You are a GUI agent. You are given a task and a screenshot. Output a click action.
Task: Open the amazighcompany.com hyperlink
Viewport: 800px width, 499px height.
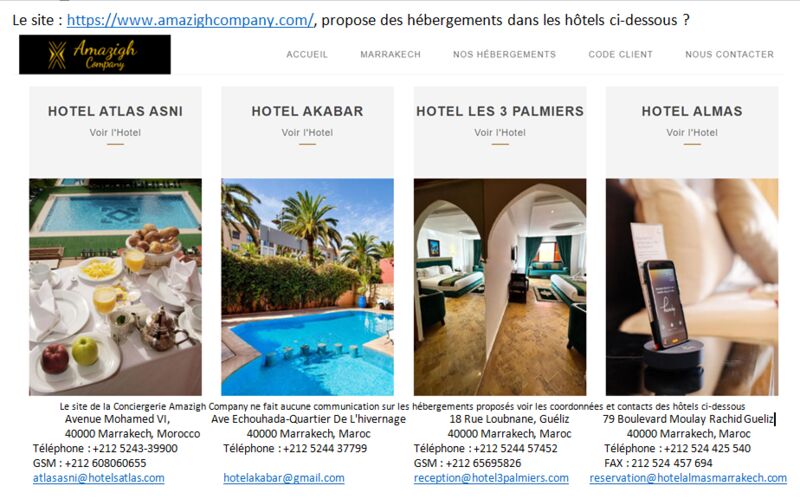(x=190, y=20)
